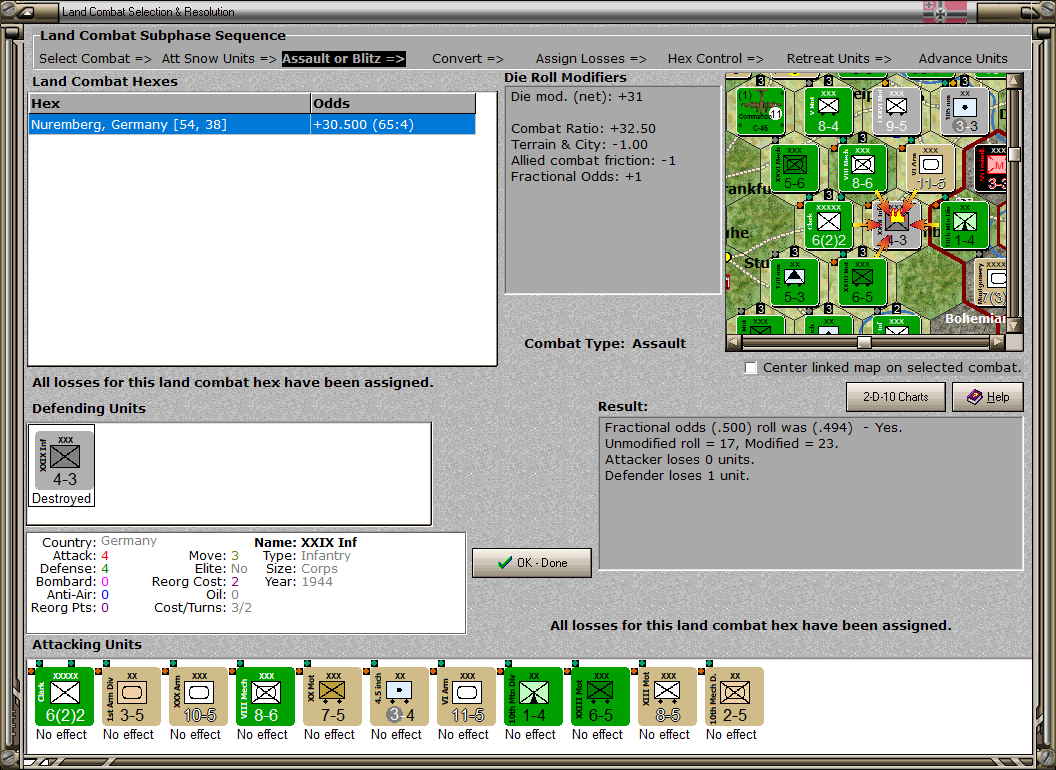Click the map scroll right arrow
Screen dimensions: 1056x770
pyautogui.click(x=997, y=342)
